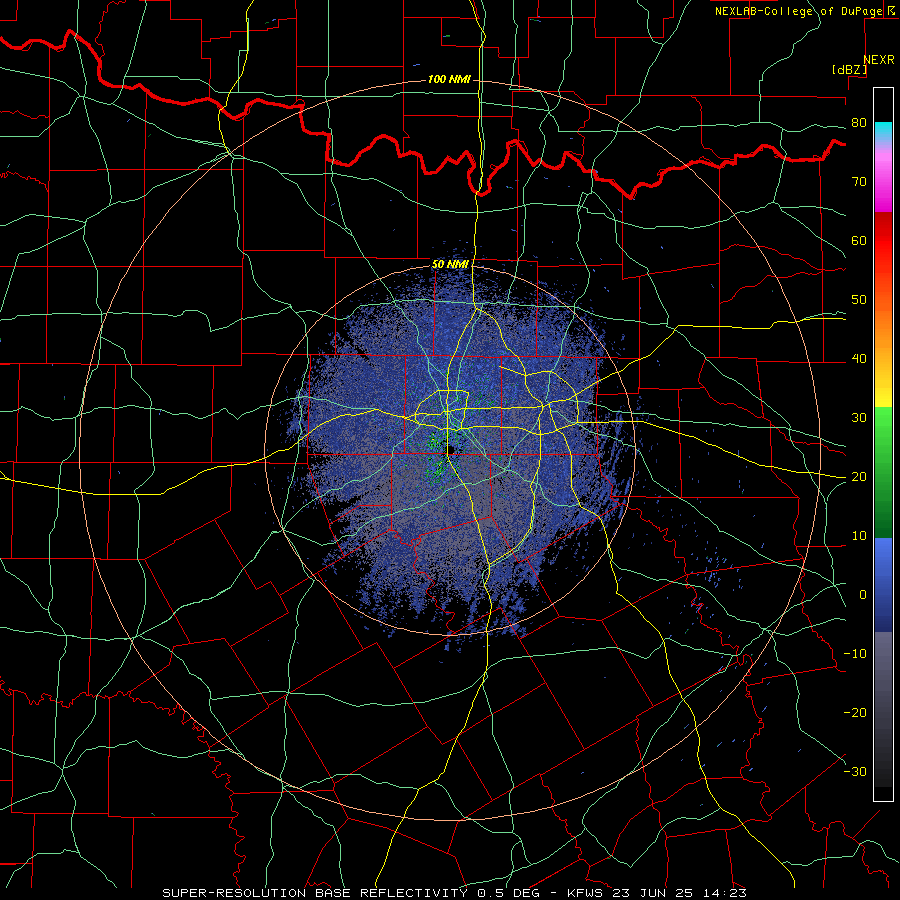
Task: Click the 40 value on dBZ scale
Action: (x=859, y=359)
